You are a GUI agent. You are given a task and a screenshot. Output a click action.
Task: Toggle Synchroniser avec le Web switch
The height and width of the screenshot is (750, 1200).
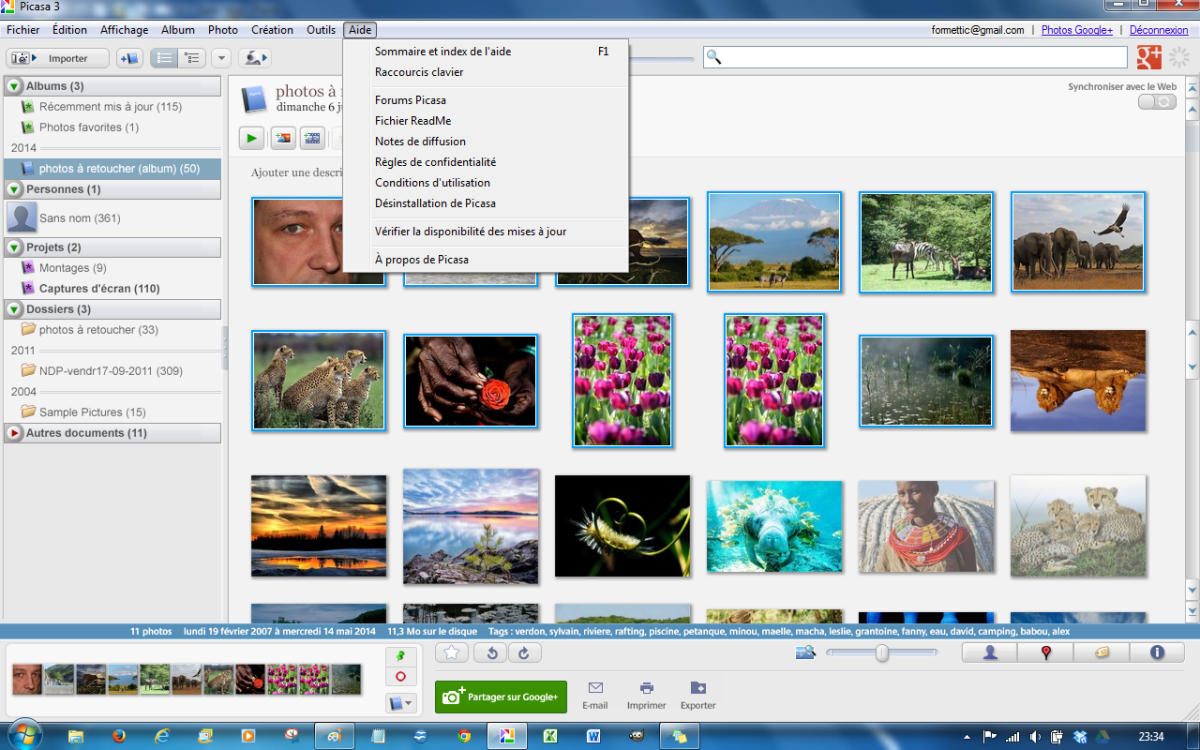tap(1158, 102)
